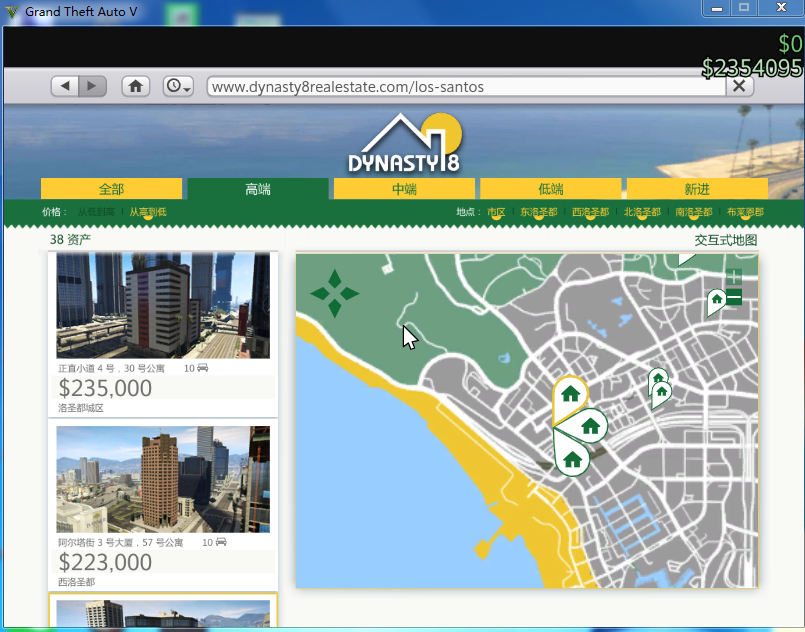Sort price 从高到低
Image resolution: width=805 pixels, height=632 pixels.
pos(148,212)
